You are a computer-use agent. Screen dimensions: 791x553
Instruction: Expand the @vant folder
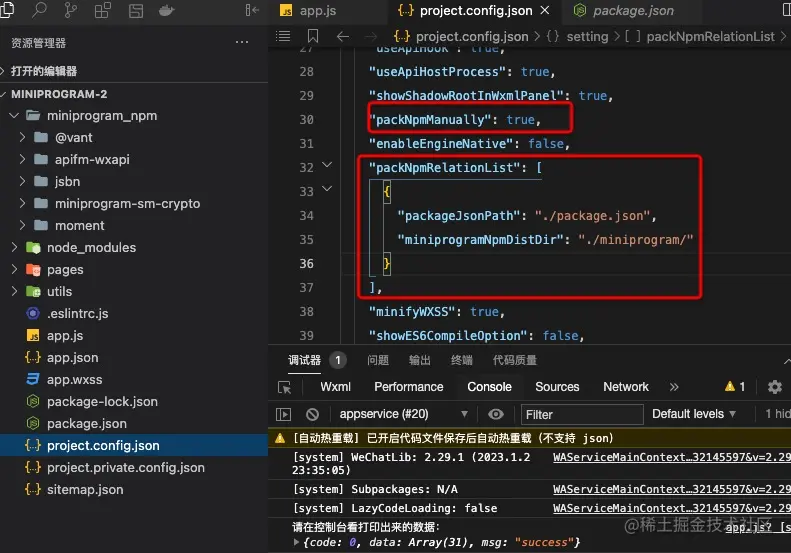(x=22, y=137)
